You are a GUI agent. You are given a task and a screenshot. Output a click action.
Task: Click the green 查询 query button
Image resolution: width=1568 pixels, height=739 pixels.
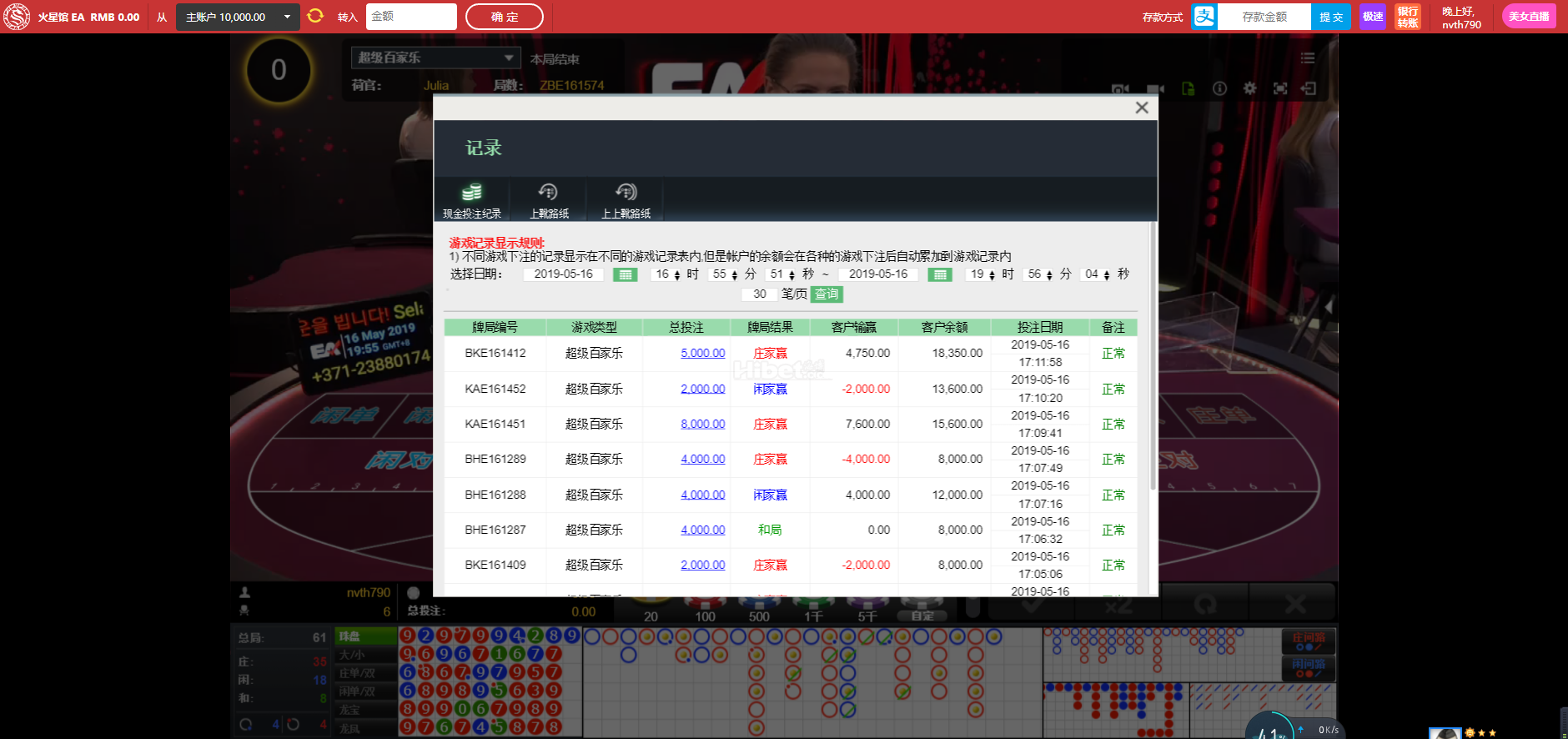[827, 294]
